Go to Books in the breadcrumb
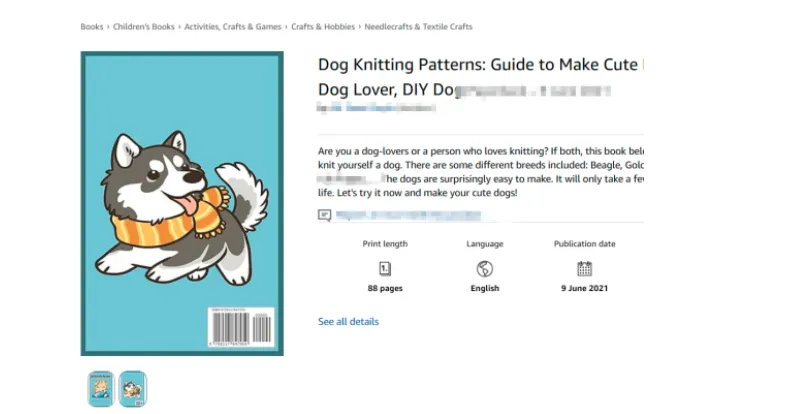Image resolution: width=792 pixels, height=414 pixels. tap(92, 27)
